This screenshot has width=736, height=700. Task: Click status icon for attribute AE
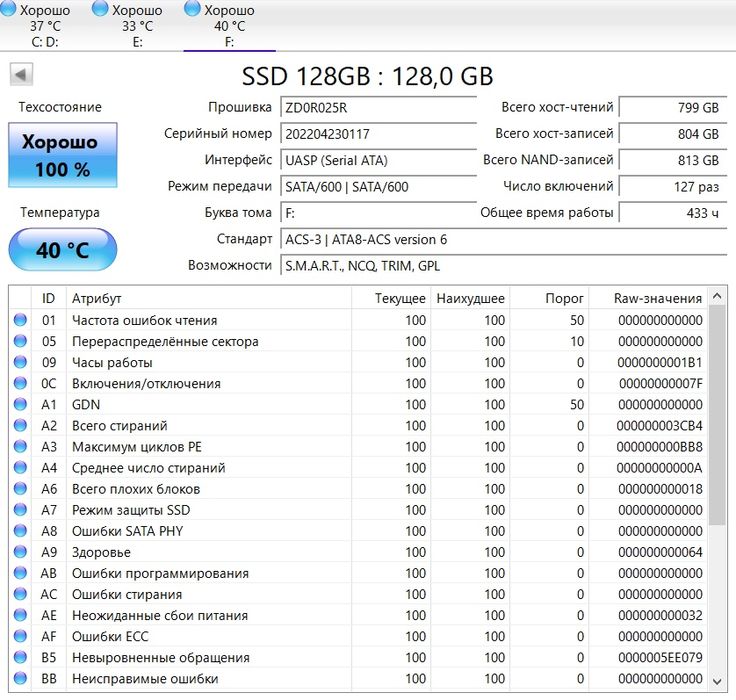coord(20,615)
